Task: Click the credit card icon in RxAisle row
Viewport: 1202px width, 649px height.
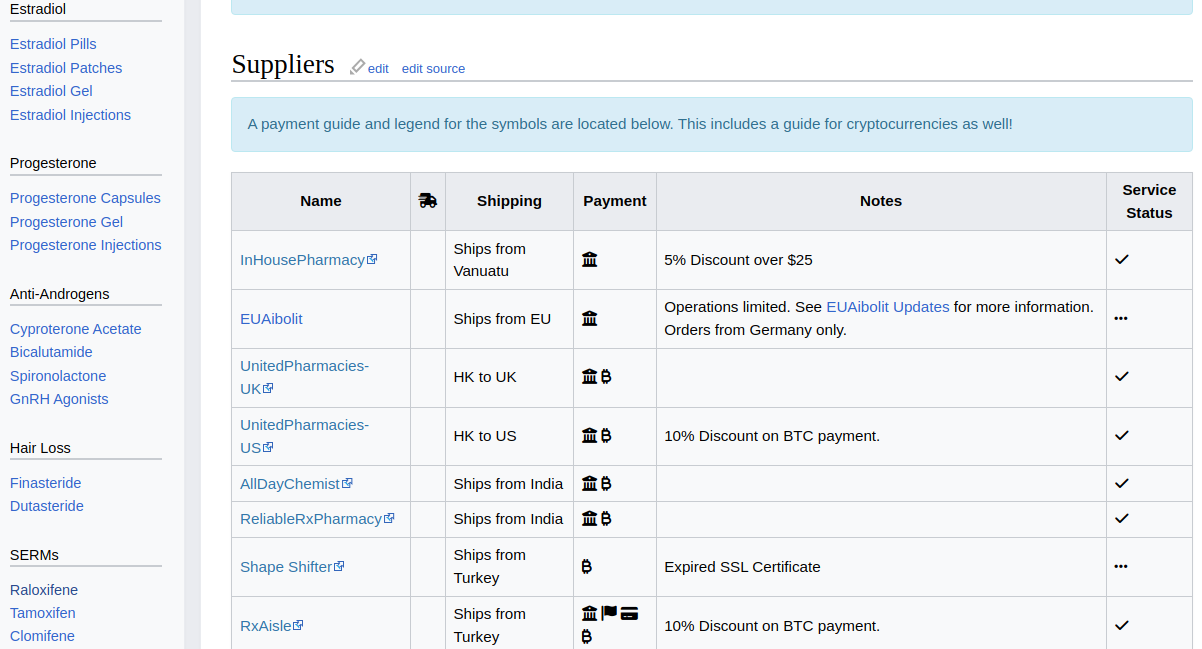Action: click(629, 614)
